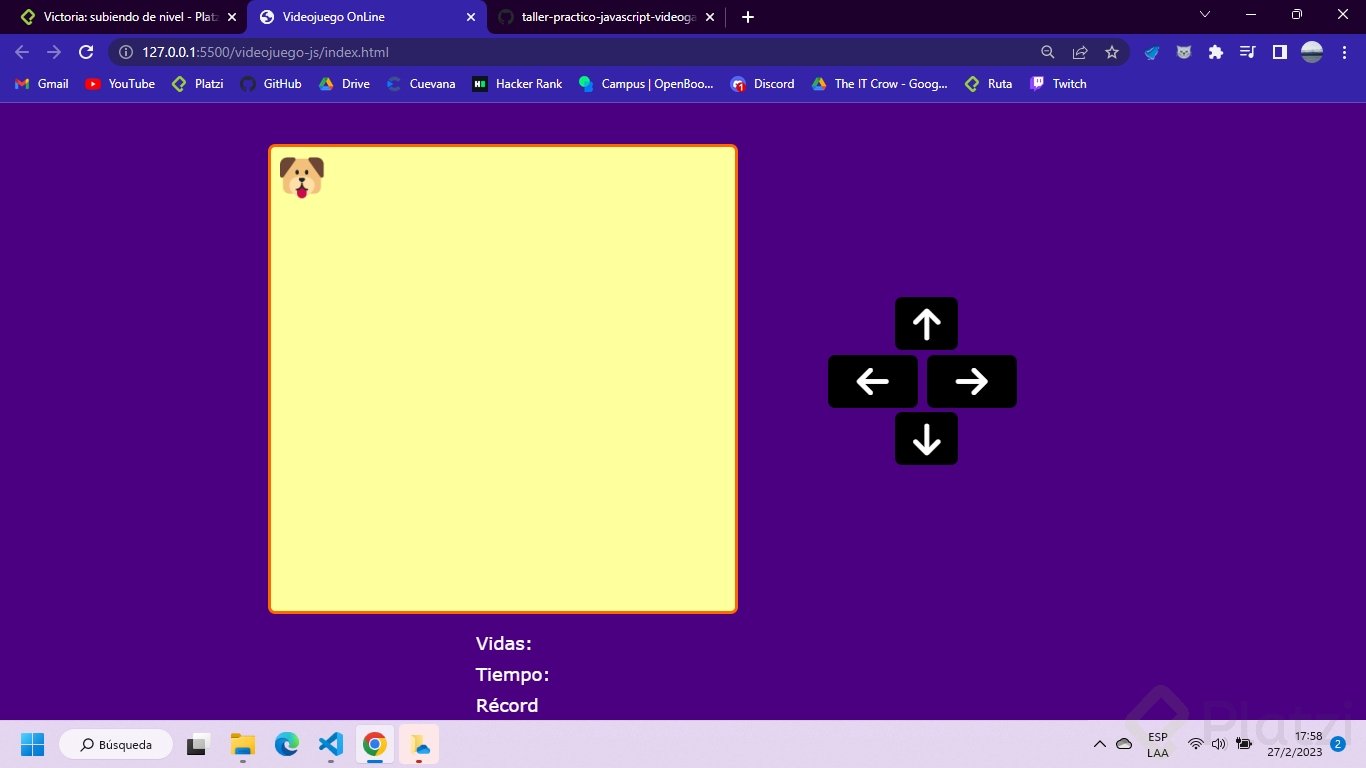Click the blue bird extension icon

tap(1152, 52)
